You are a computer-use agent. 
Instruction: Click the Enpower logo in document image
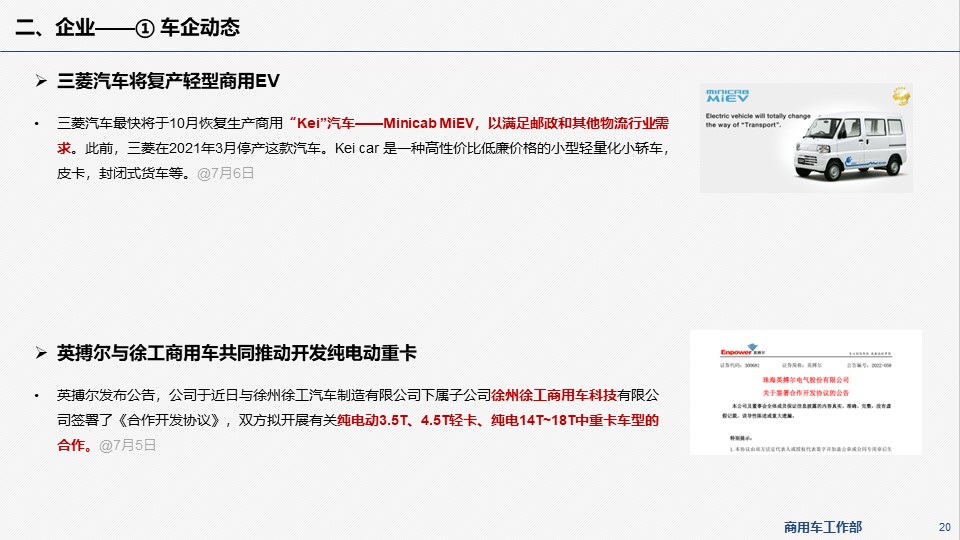[x=742, y=350]
